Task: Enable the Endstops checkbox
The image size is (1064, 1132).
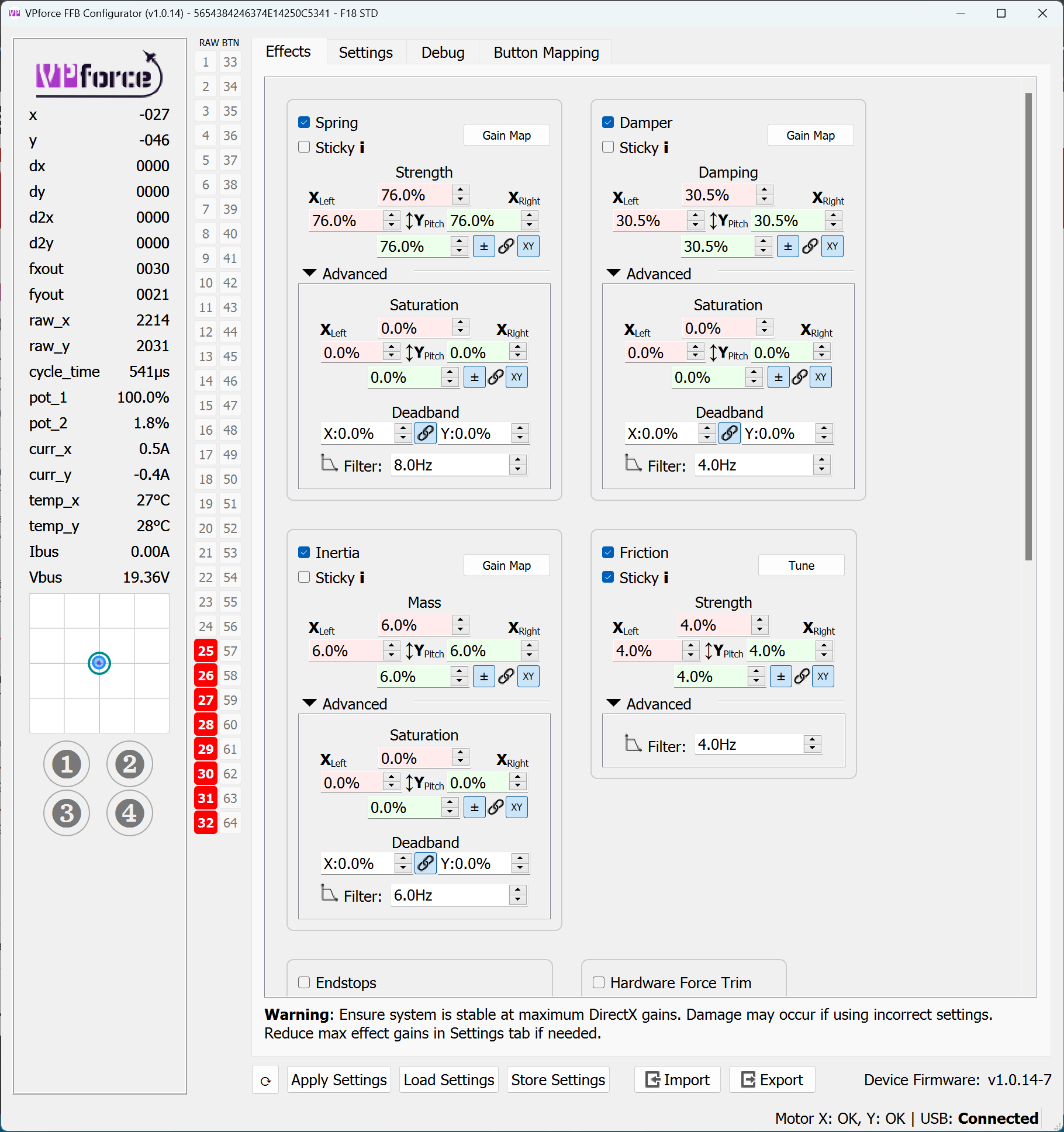Action: point(304,982)
